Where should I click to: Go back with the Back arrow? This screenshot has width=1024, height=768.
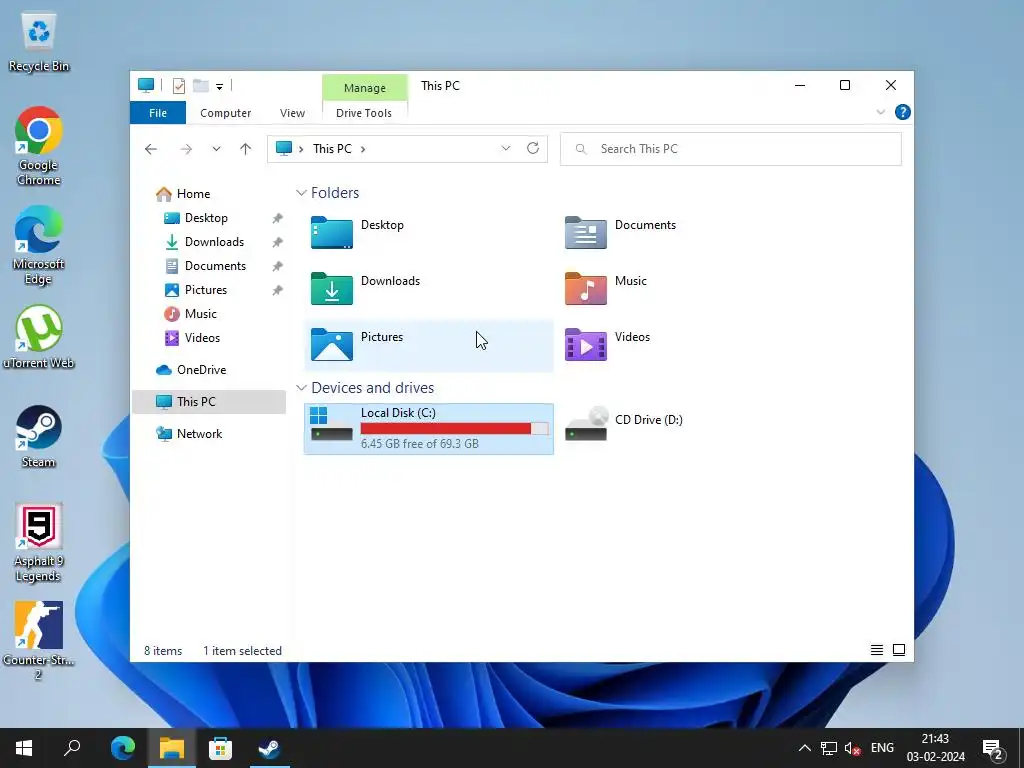[x=151, y=149]
